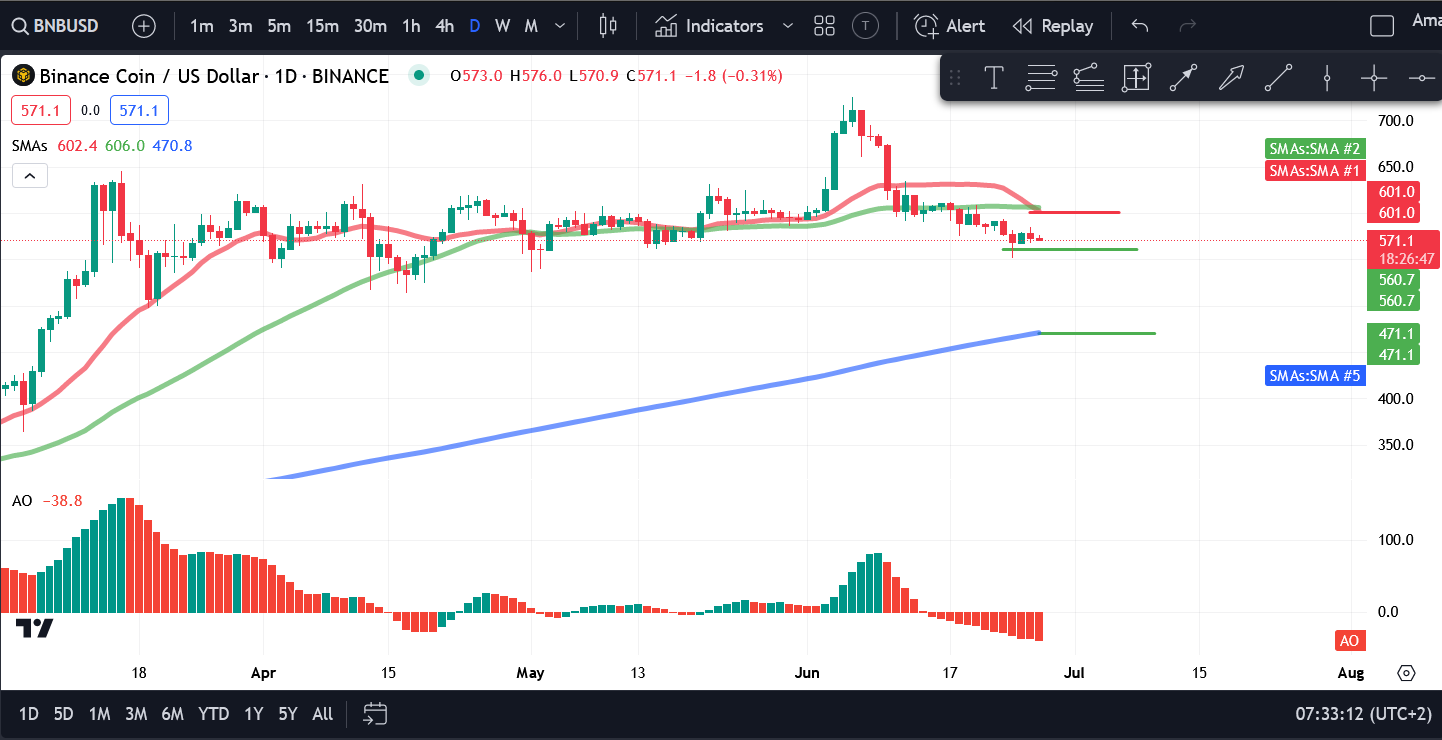Select the outlined Arrow drawing tool

pos(1231,77)
